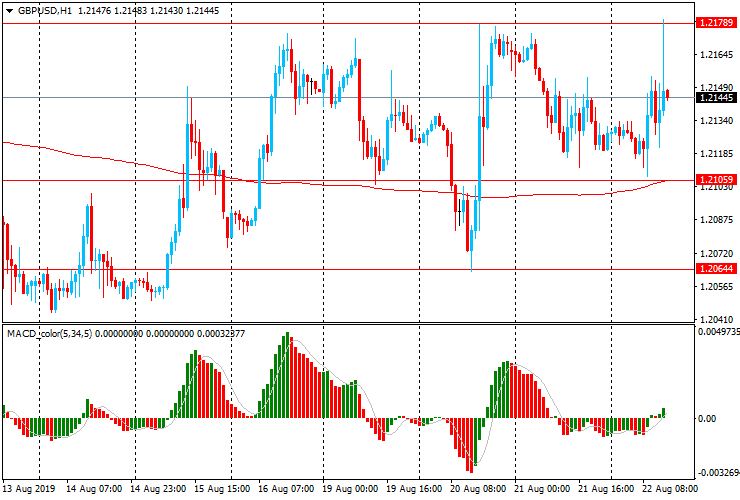Click the 1.21645 price scale value
Image resolution: width=740 pixels, height=500 pixels.
(717, 55)
